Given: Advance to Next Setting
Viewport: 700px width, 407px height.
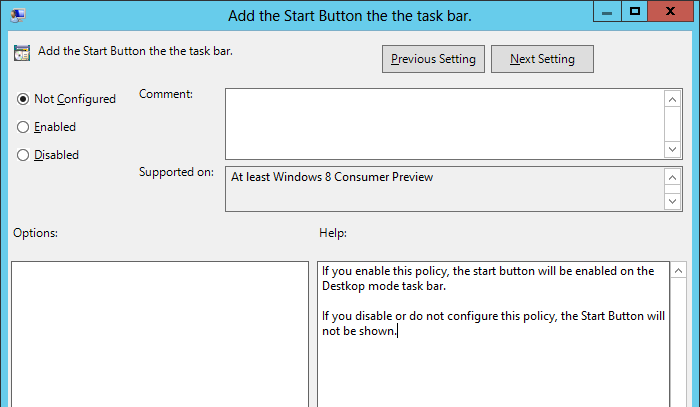Looking at the screenshot, I should coord(542,59).
